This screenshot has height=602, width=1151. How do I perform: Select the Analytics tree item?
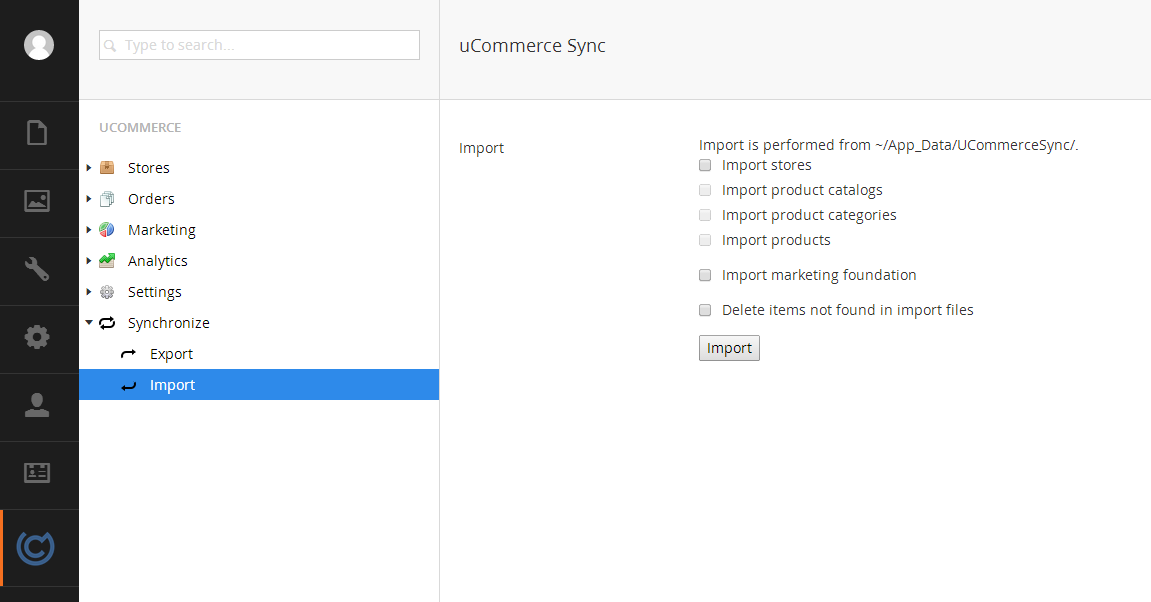tap(157, 261)
